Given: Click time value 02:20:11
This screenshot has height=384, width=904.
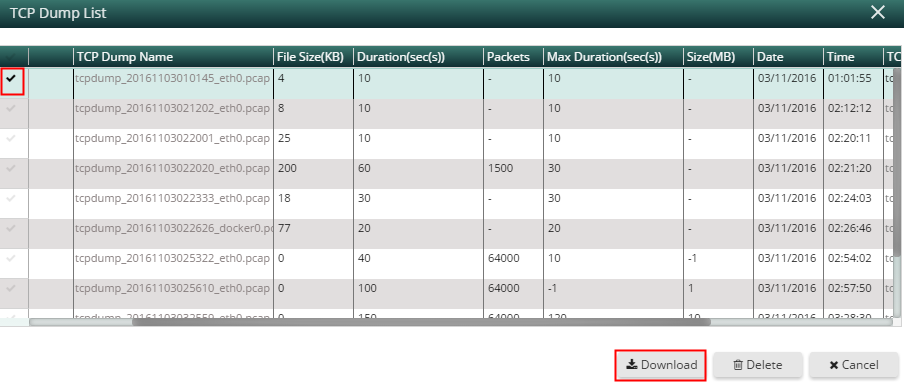Looking at the screenshot, I should coord(849,138).
